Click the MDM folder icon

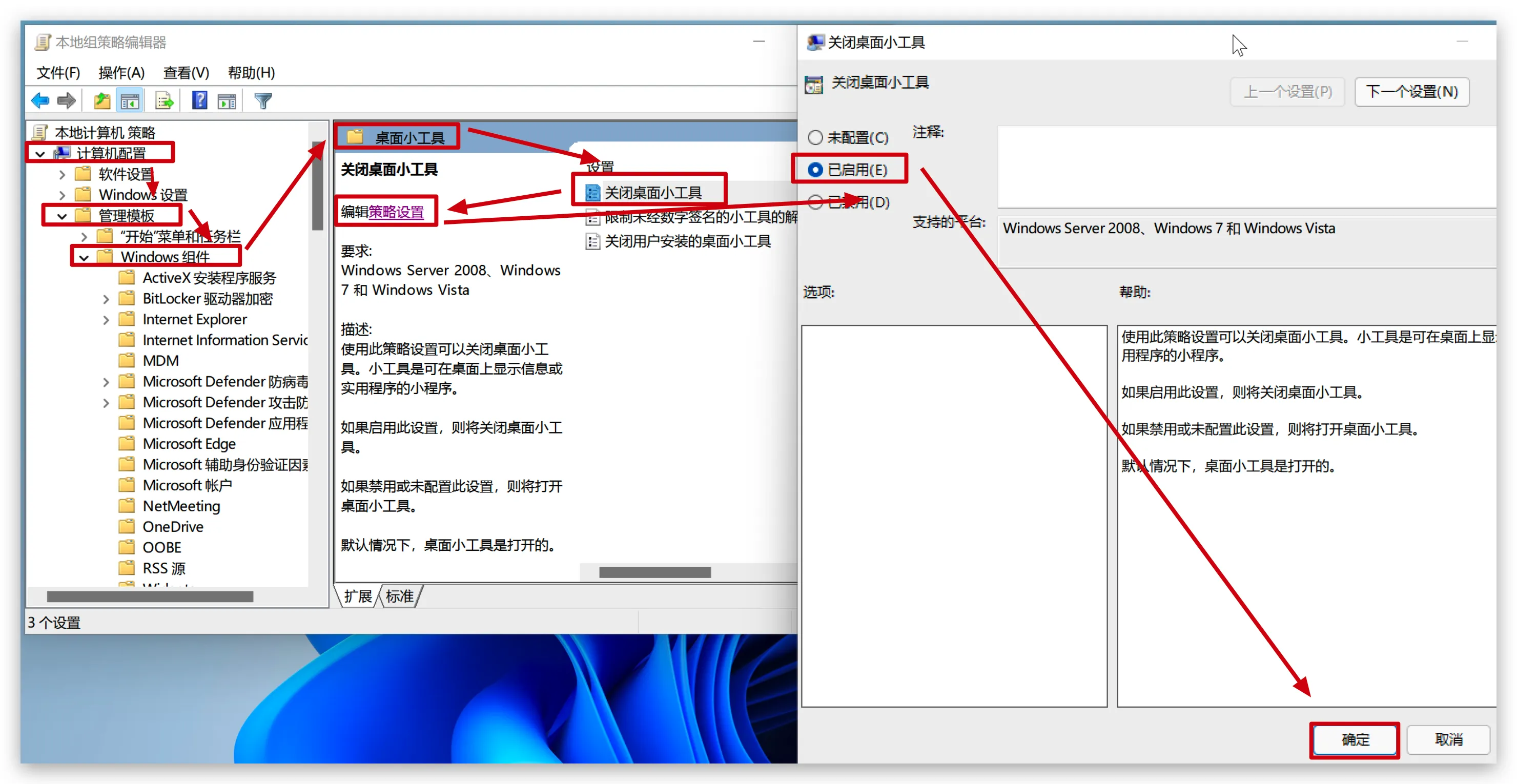click(127, 360)
